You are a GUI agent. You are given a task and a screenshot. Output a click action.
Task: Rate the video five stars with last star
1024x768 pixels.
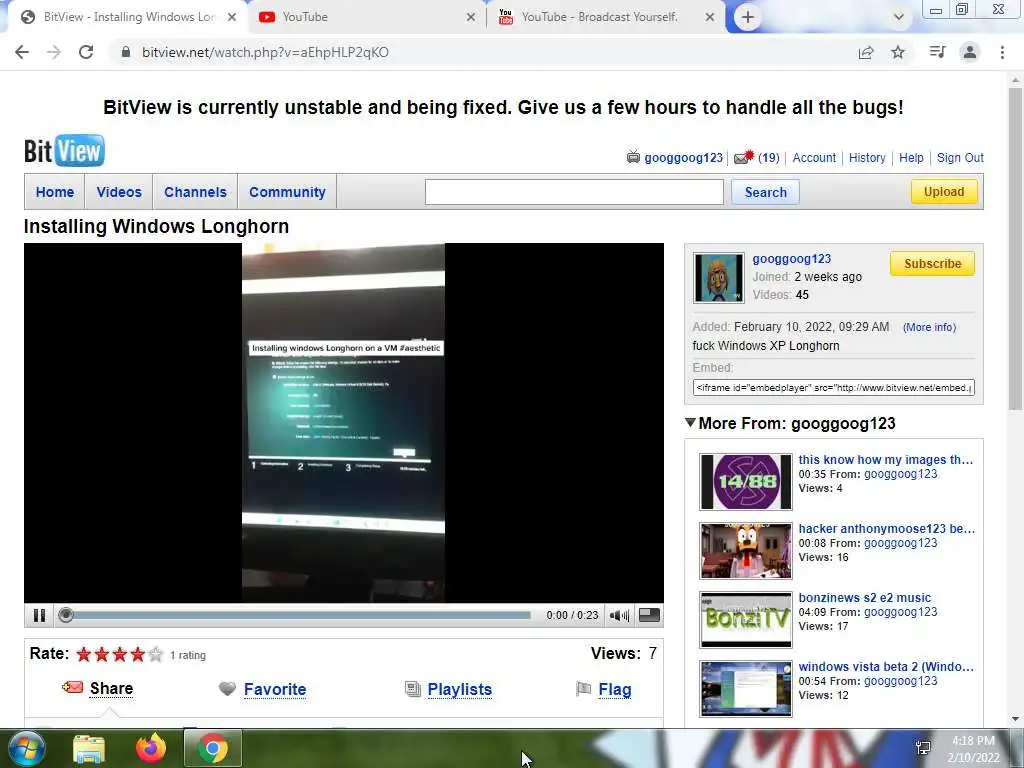tap(155, 654)
